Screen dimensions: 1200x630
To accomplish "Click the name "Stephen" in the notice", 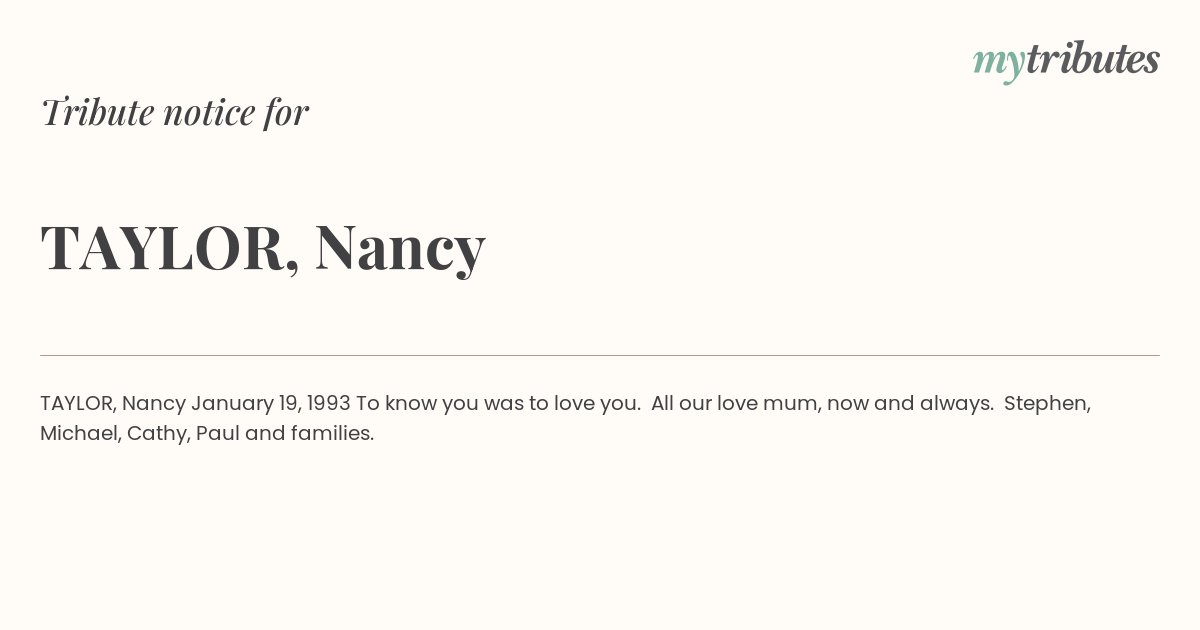I will 1047,404.
